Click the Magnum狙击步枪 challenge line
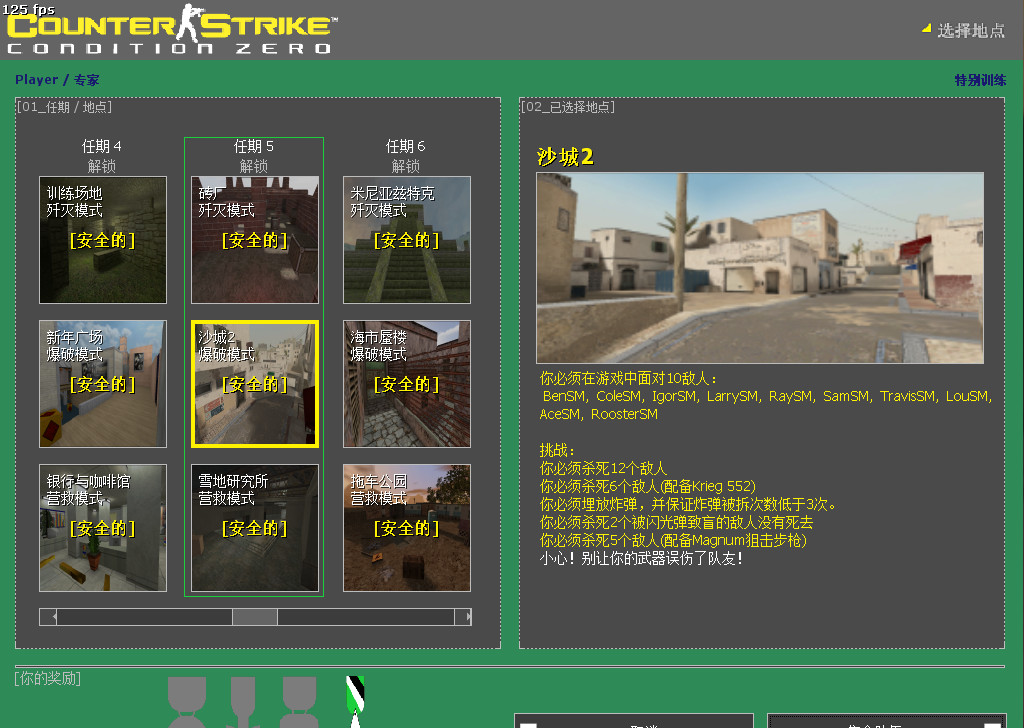This screenshot has width=1024, height=728. 673,541
